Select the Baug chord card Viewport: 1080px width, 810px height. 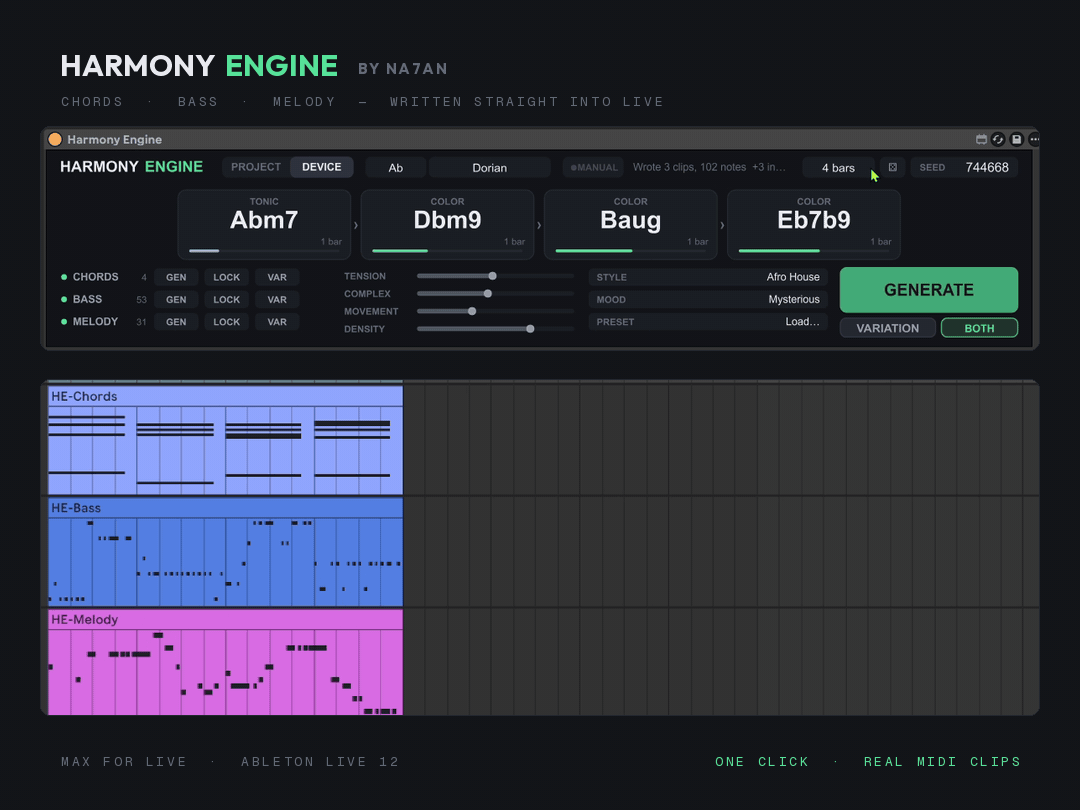point(631,225)
